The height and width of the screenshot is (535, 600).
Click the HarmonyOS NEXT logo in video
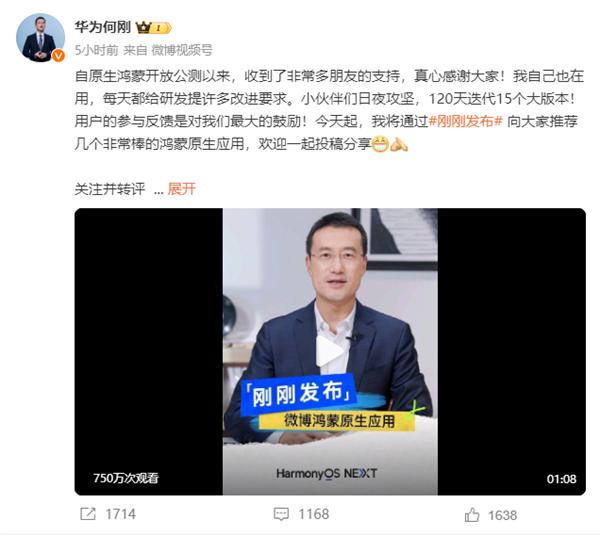click(x=327, y=474)
